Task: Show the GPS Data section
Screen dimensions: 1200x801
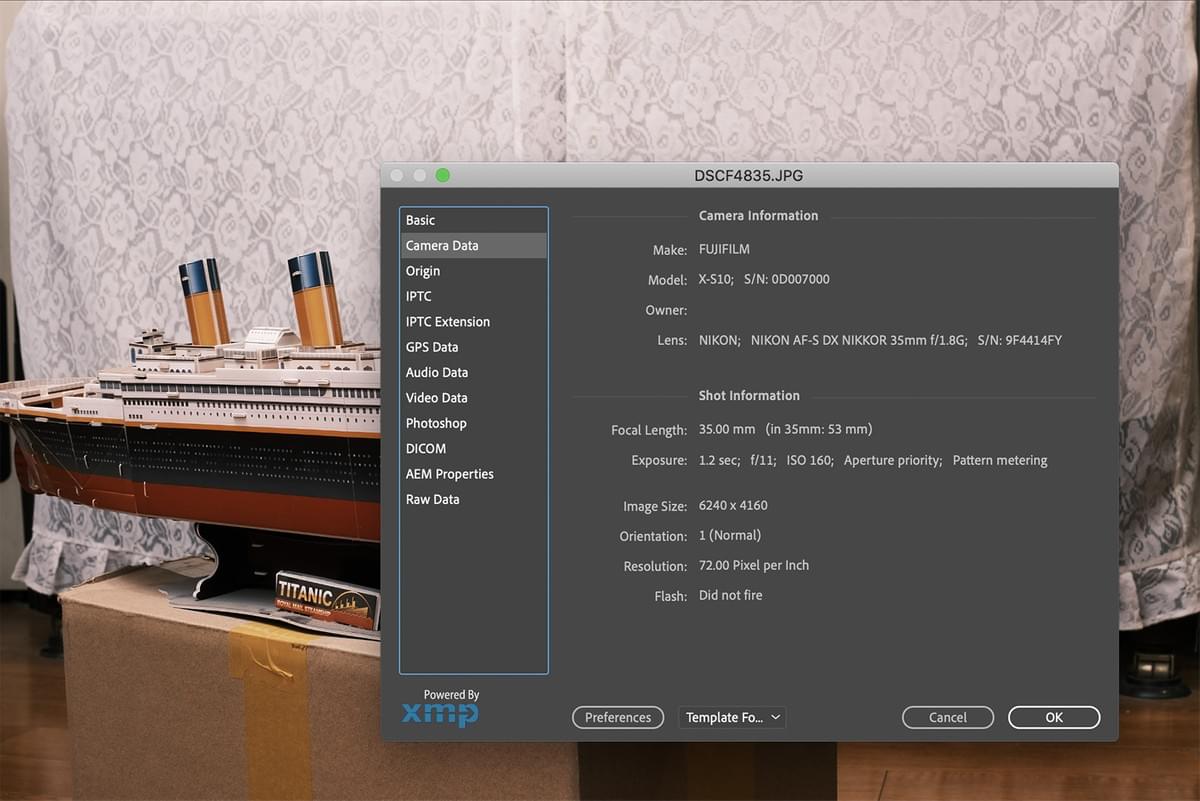Action: [x=473, y=347]
